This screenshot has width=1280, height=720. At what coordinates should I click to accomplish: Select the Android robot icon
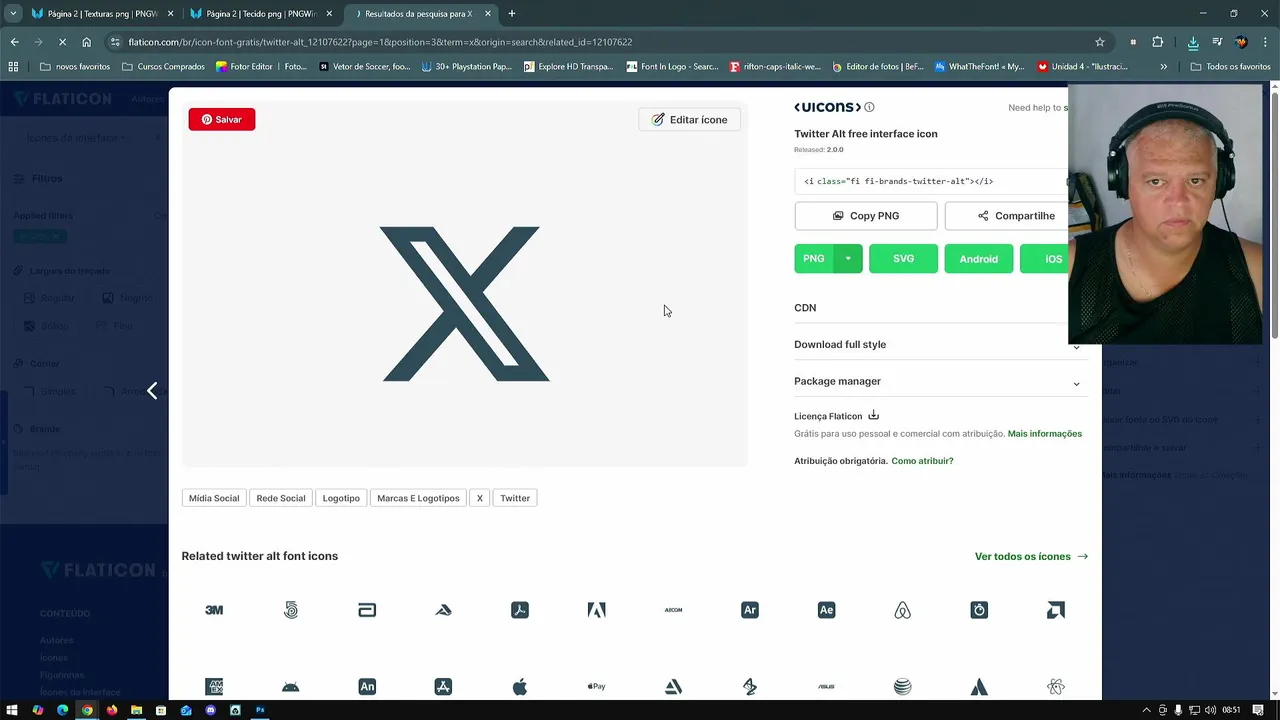291,686
